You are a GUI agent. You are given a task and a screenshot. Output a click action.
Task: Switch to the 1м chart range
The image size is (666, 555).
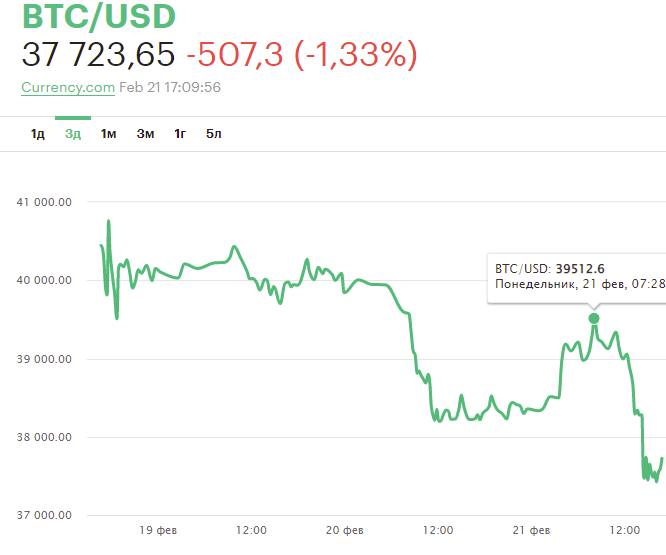pos(108,134)
